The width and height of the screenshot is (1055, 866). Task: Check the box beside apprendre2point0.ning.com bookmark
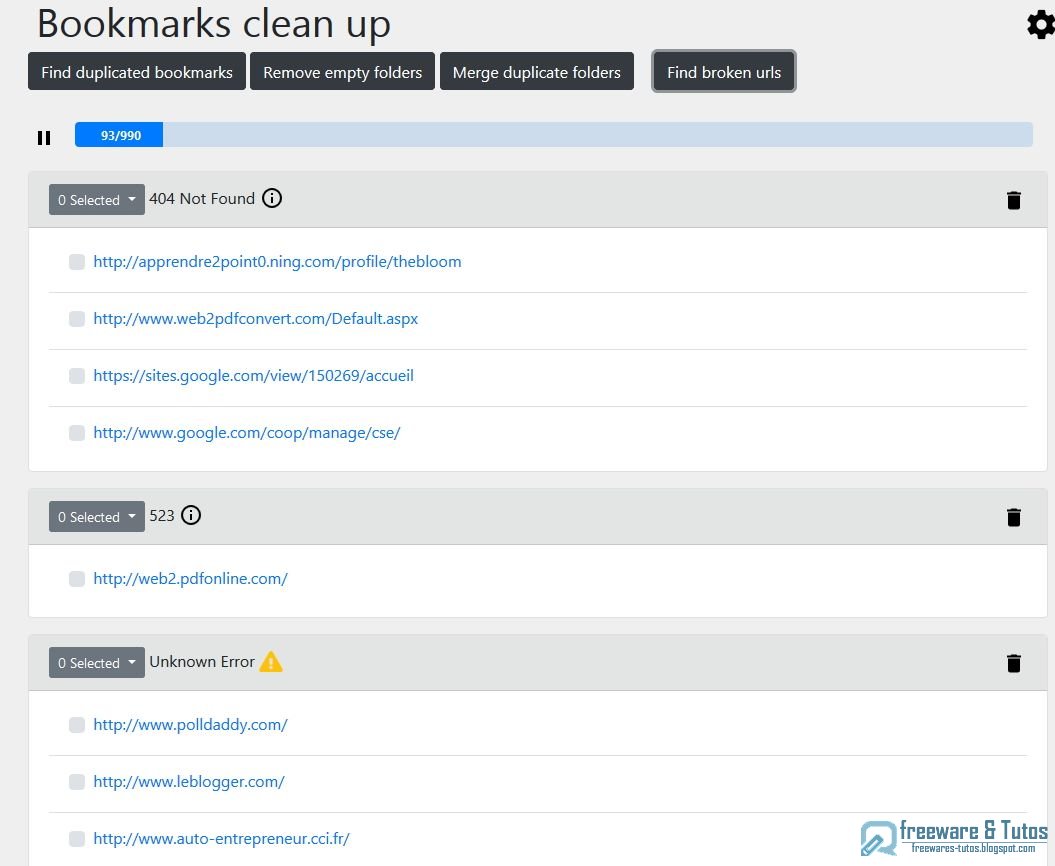click(x=77, y=262)
